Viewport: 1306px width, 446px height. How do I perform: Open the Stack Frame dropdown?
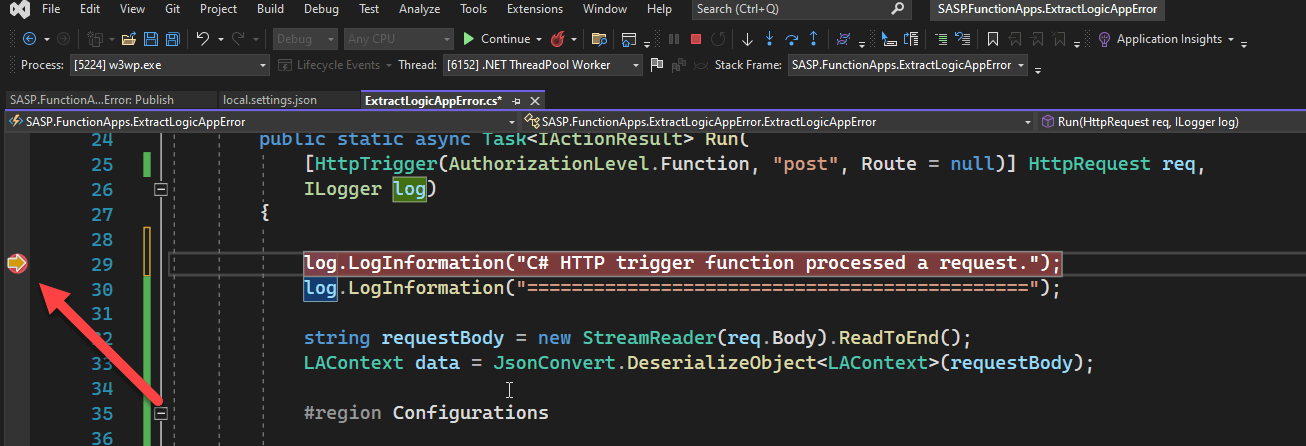(908, 65)
